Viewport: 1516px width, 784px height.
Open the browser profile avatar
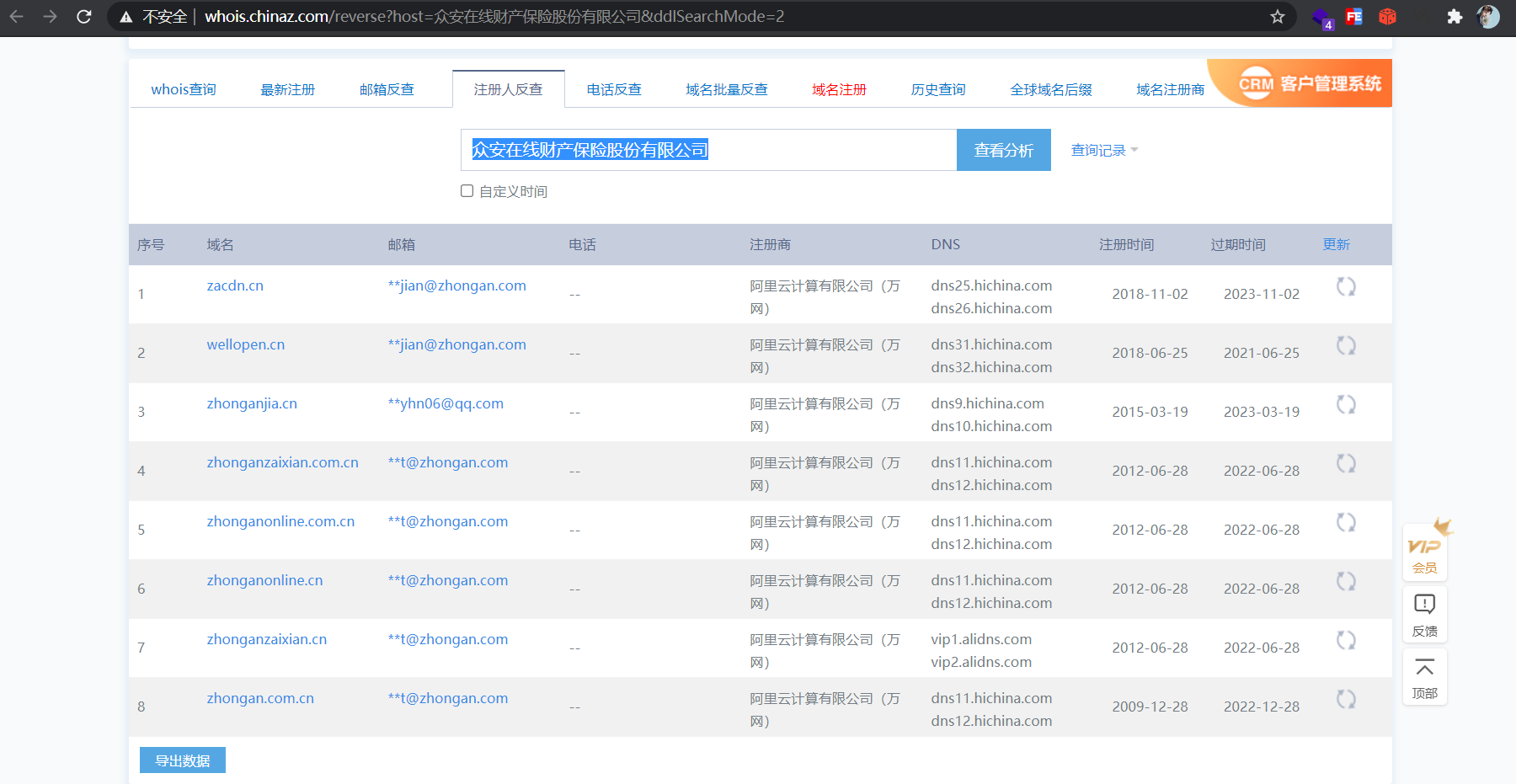pos(1488,17)
